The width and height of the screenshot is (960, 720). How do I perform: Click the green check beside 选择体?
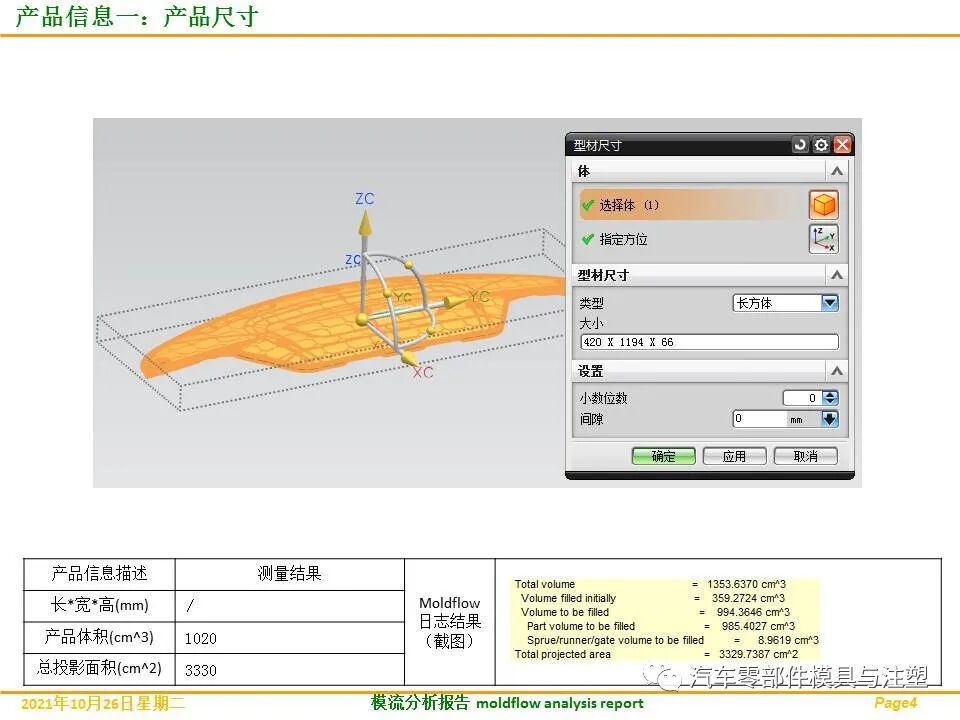[x=586, y=203]
